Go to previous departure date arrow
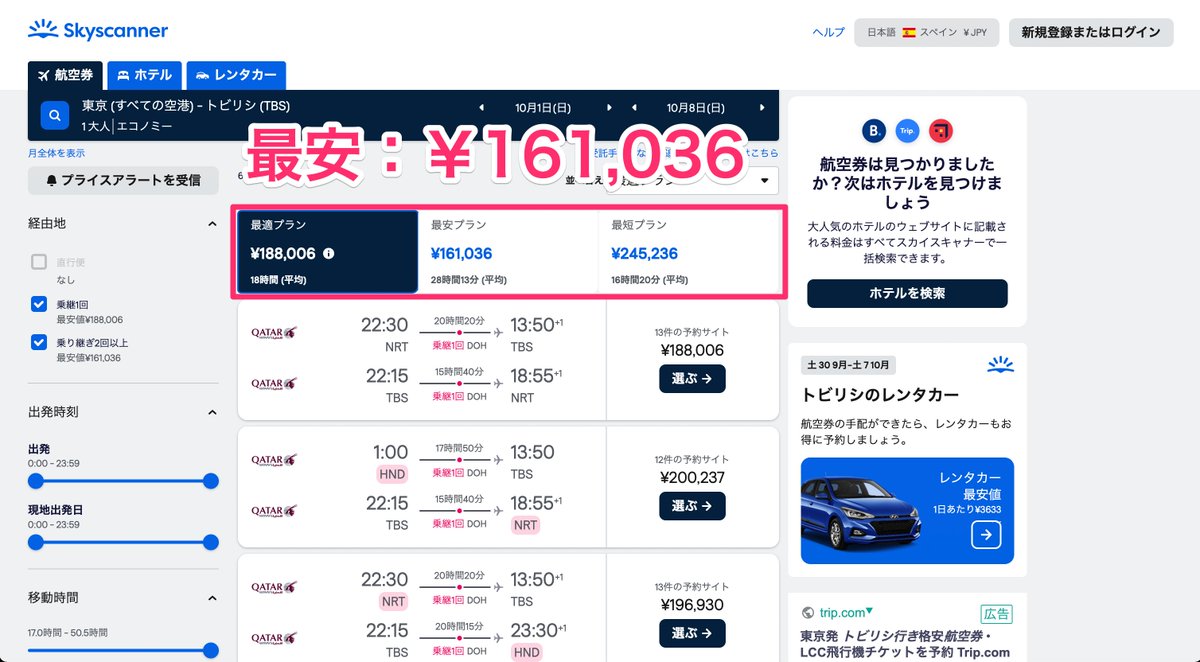This screenshot has height=662, width=1200. point(482,107)
